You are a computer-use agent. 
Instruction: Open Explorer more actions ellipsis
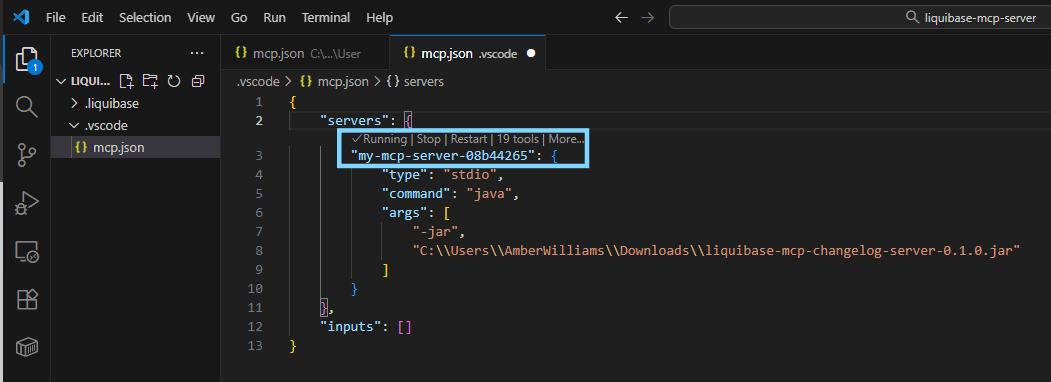[x=196, y=53]
